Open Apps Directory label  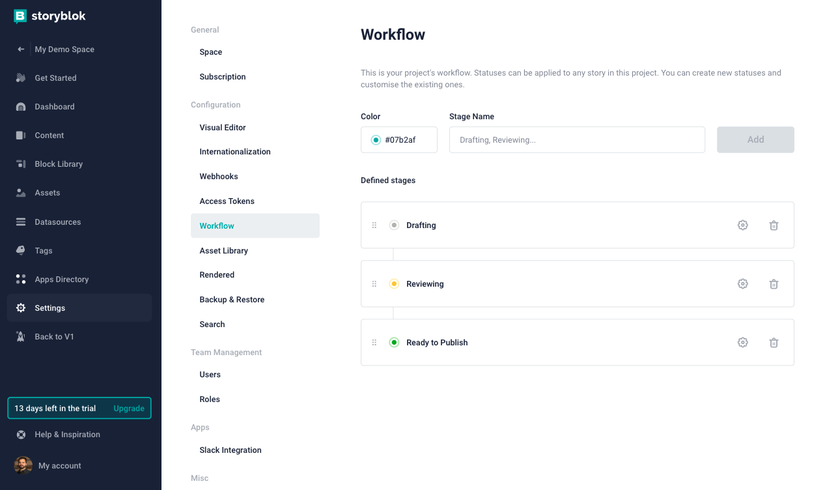pos(62,279)
